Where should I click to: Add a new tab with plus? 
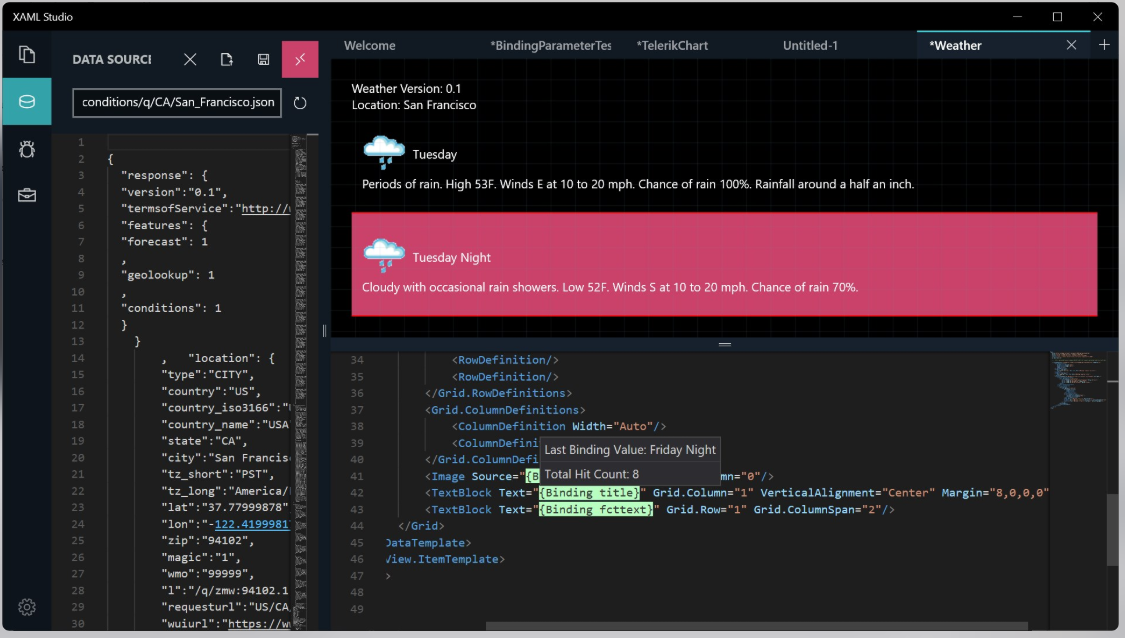point(1104,45)
